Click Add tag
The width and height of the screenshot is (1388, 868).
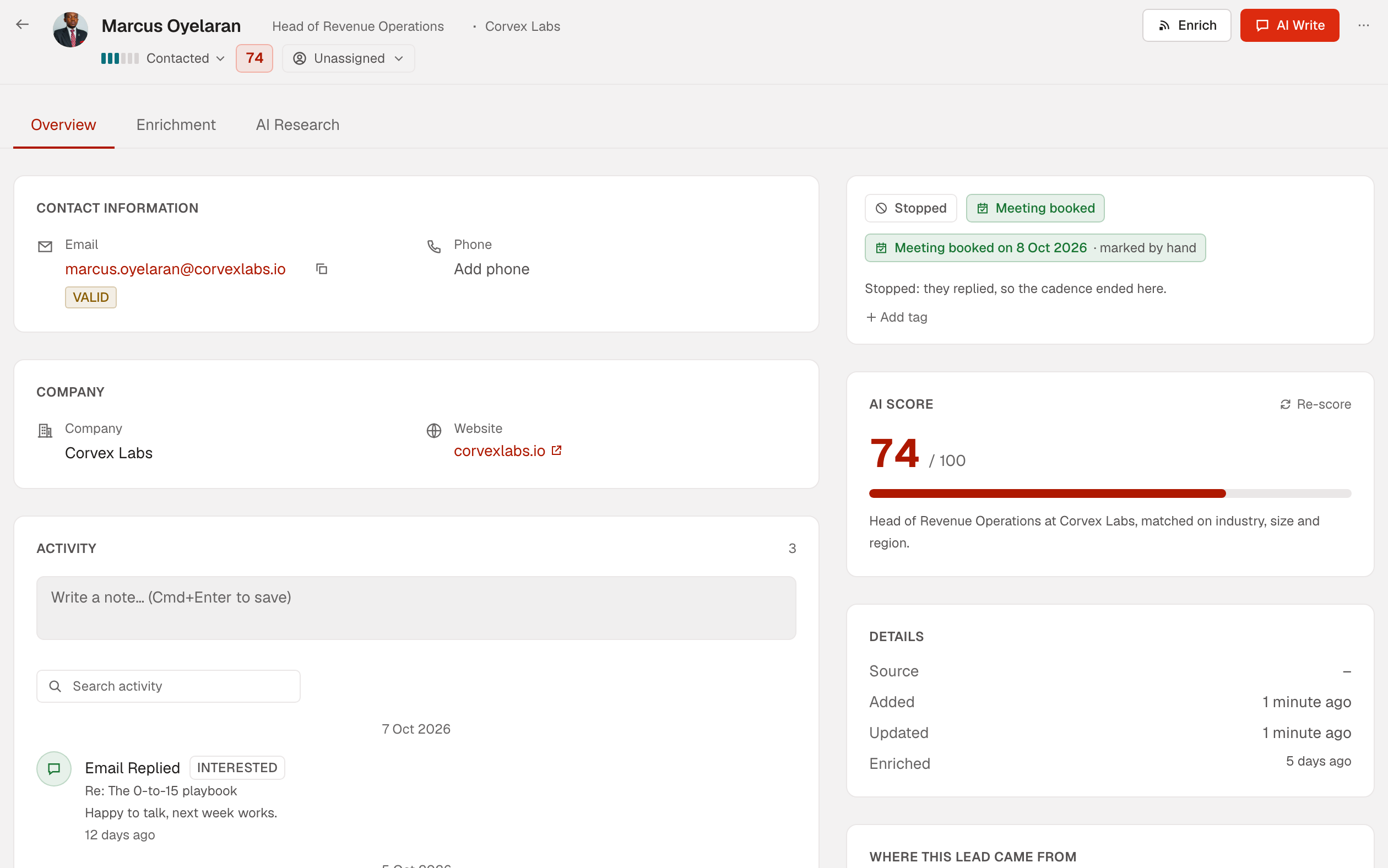coord(897,317)
